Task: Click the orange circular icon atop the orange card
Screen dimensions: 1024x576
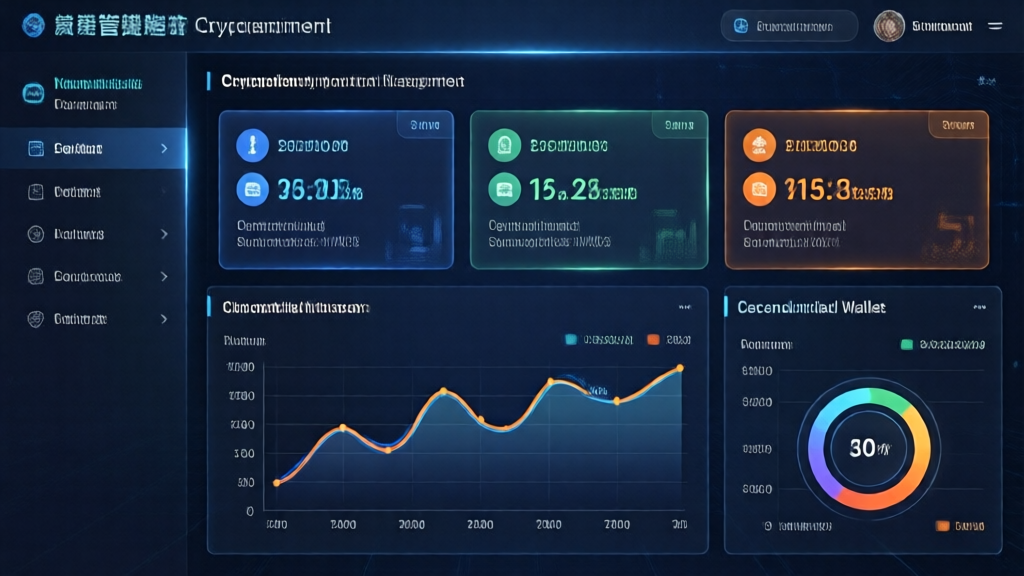Action: (760, 145)
